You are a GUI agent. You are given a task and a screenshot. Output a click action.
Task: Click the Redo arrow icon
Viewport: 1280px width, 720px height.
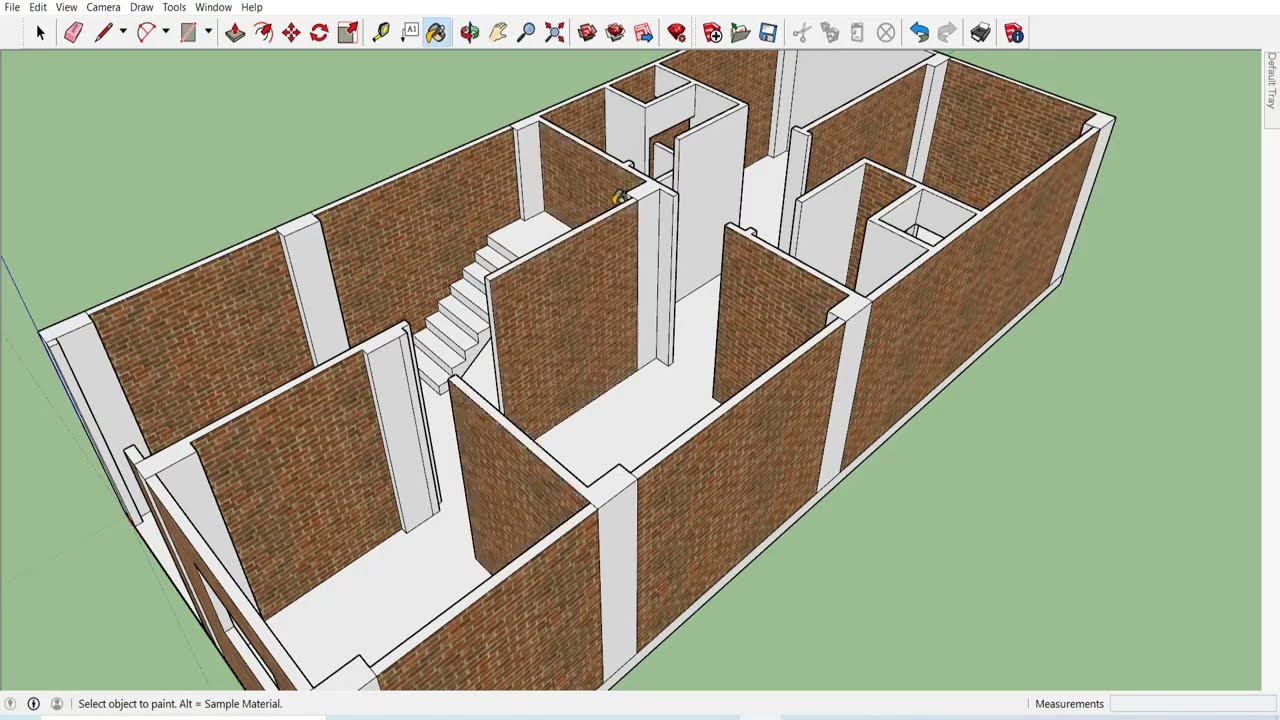point(947,33)
